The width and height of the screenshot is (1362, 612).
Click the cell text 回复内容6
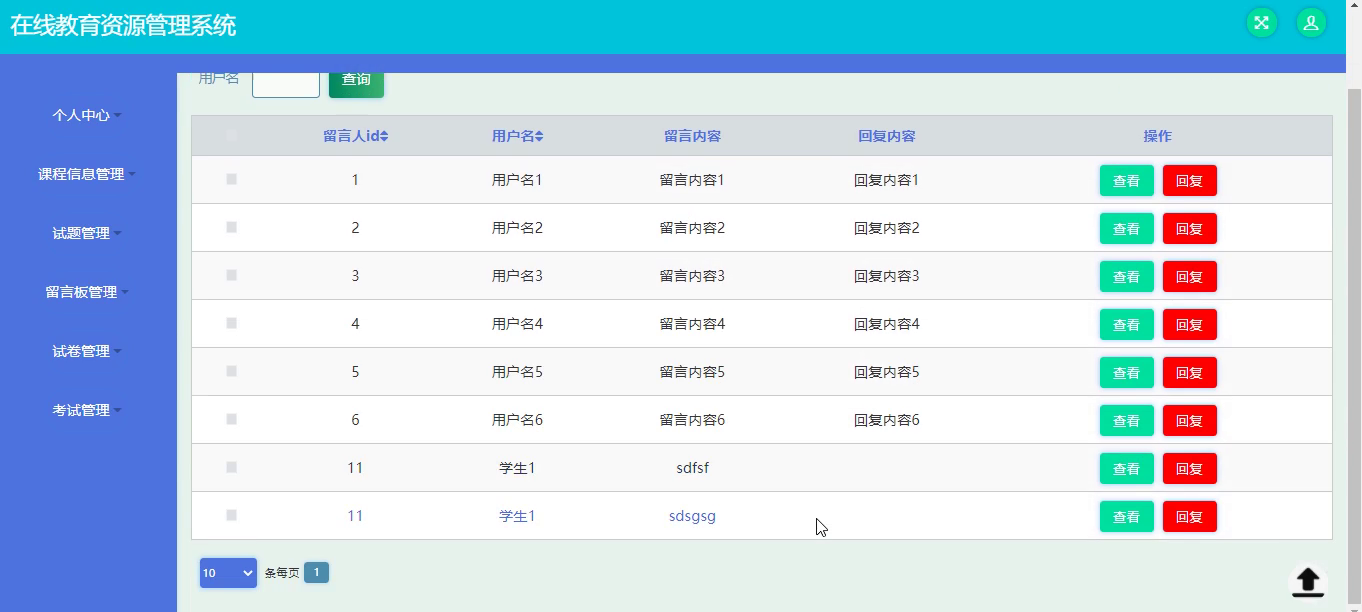tap(886, 420)
